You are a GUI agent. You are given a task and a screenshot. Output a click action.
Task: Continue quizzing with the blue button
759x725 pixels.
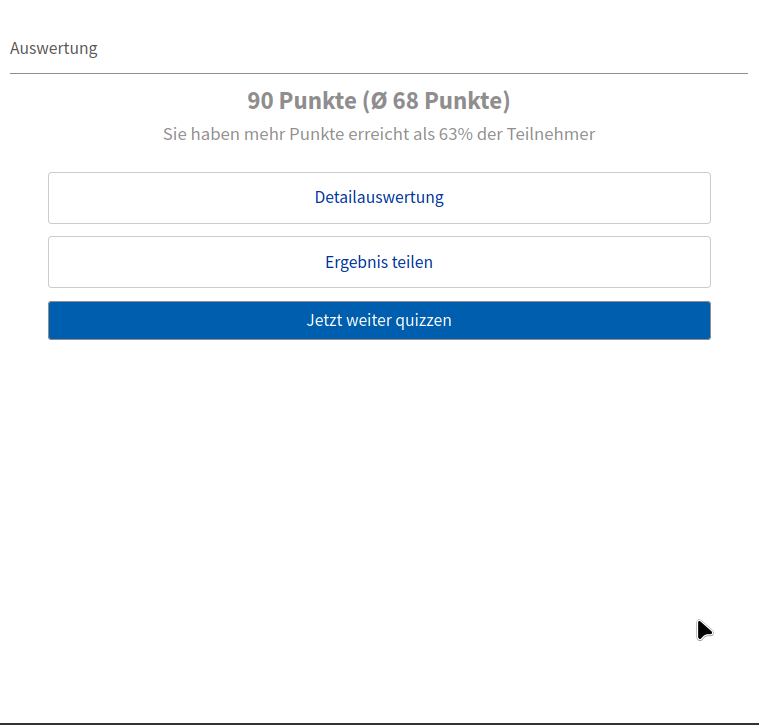[x=379, y=320]
